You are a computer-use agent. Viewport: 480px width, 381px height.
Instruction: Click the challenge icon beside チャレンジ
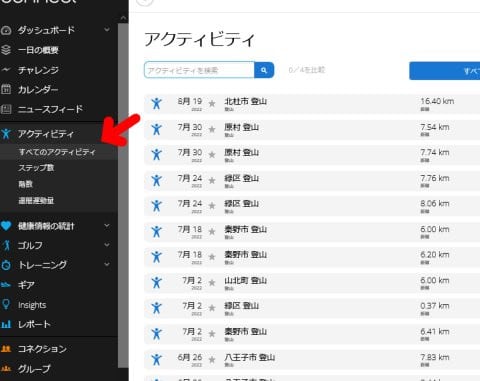click(6, 70)
